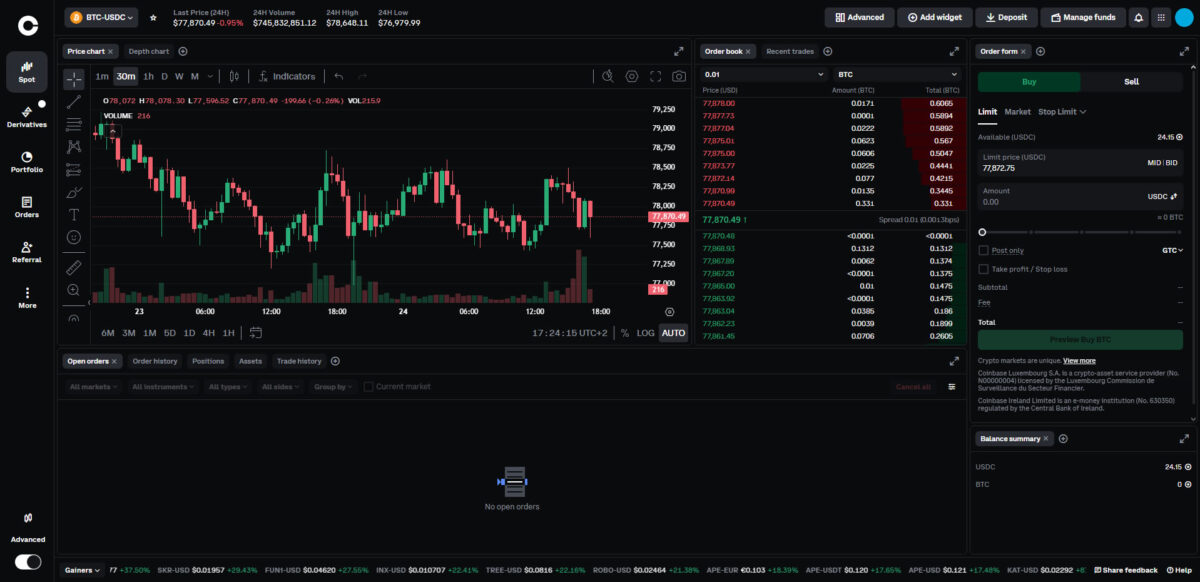Open the emoji icons tool
Viewport: 1200px width, 582px height.
click(x=74, y=237)
